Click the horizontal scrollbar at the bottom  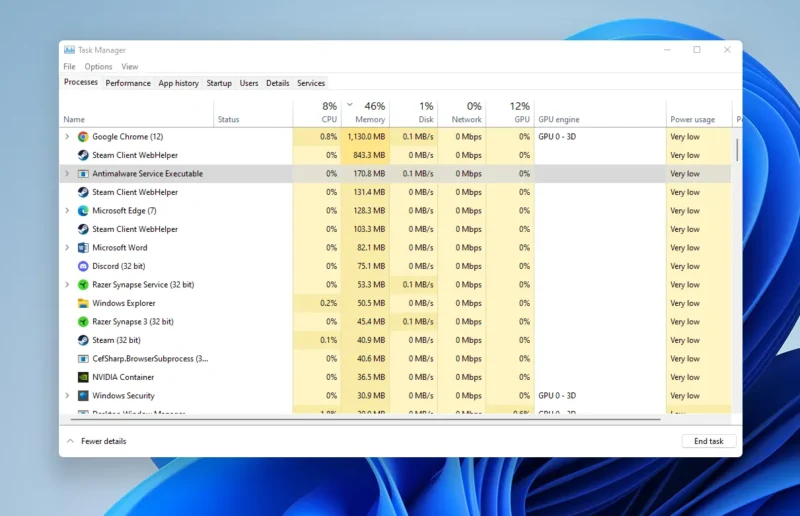coord(365,419)
